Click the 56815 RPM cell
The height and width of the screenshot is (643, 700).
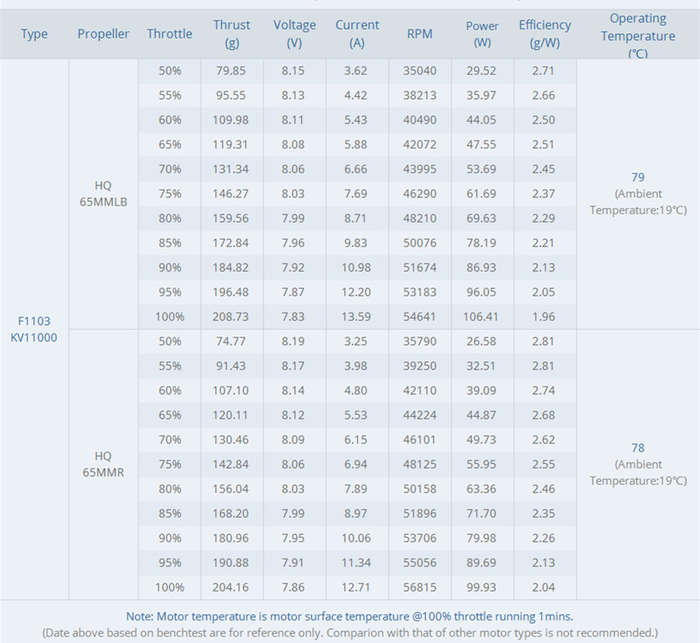coord(420,587)
